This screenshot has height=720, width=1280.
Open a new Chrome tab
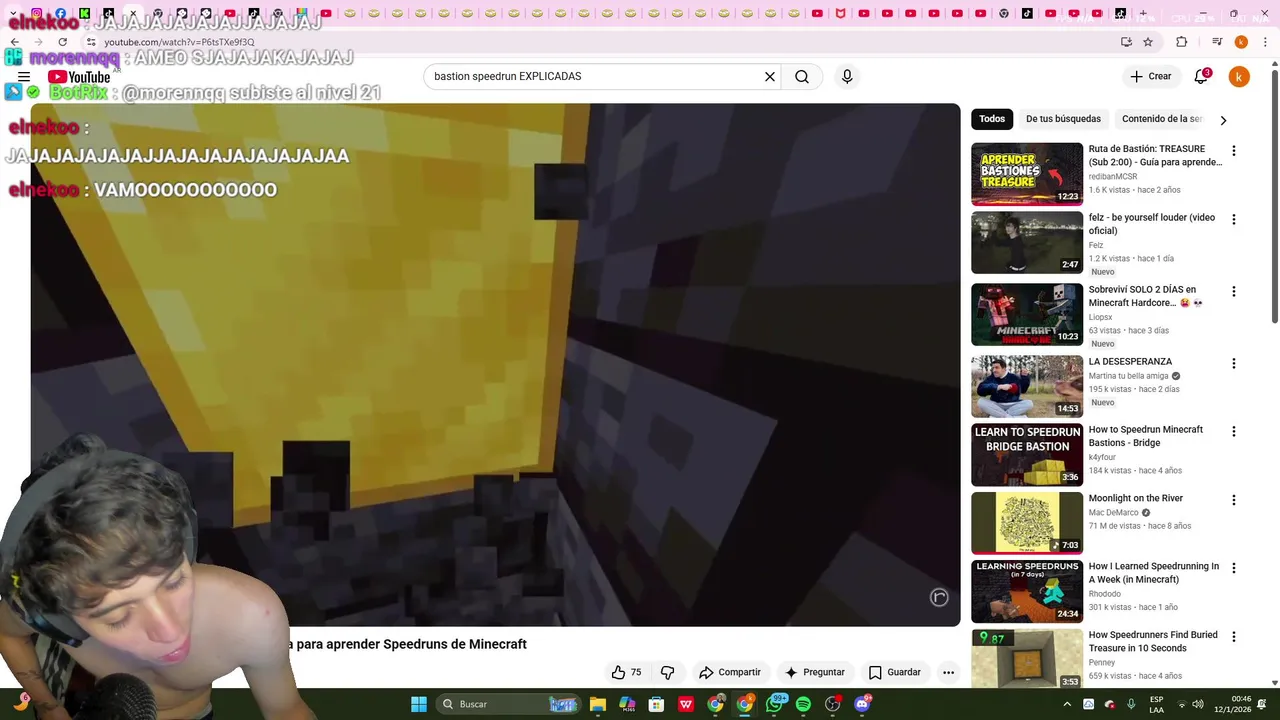pyautogui.click(x=1143, y=14)
